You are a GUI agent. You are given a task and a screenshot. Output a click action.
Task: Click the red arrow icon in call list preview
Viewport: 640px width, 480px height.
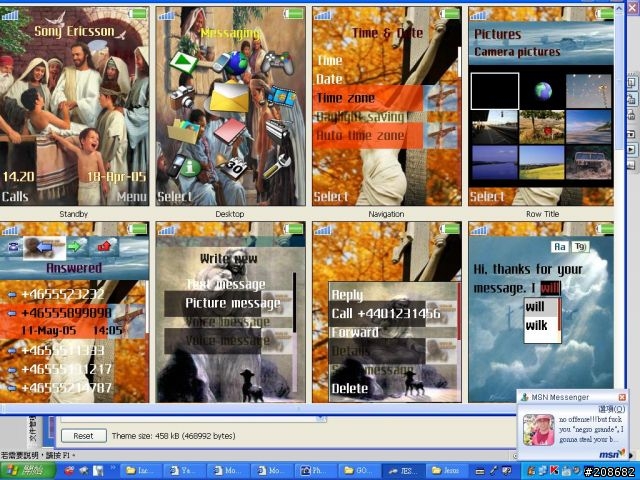104,246
